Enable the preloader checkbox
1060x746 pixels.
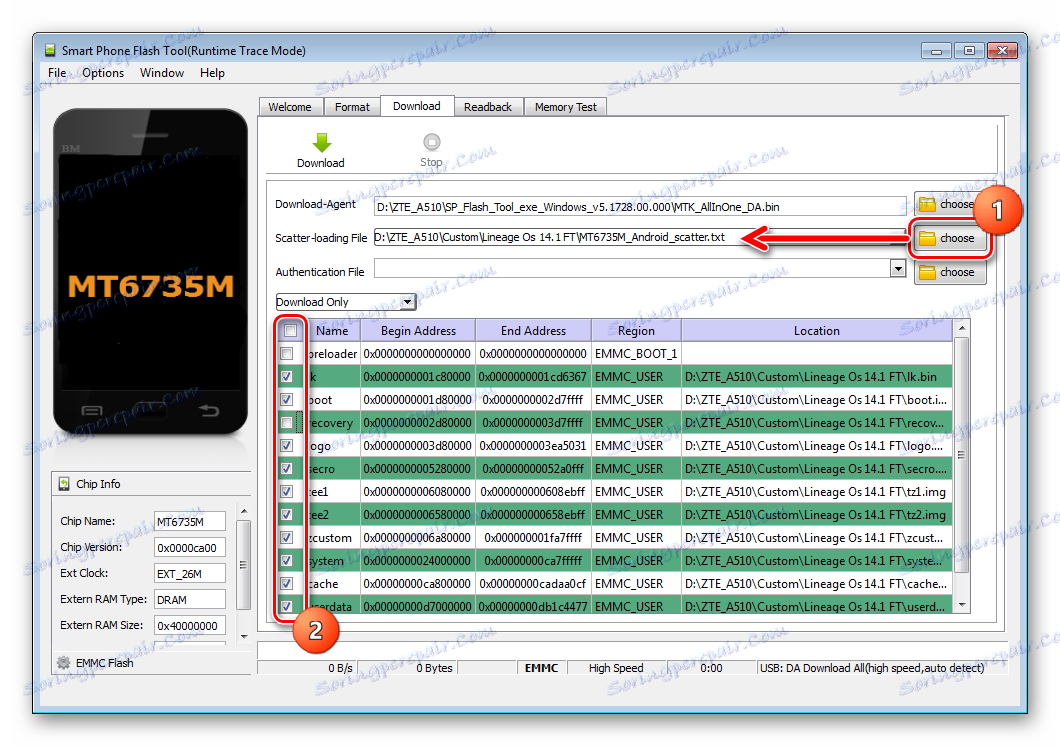tap(287, 353)
